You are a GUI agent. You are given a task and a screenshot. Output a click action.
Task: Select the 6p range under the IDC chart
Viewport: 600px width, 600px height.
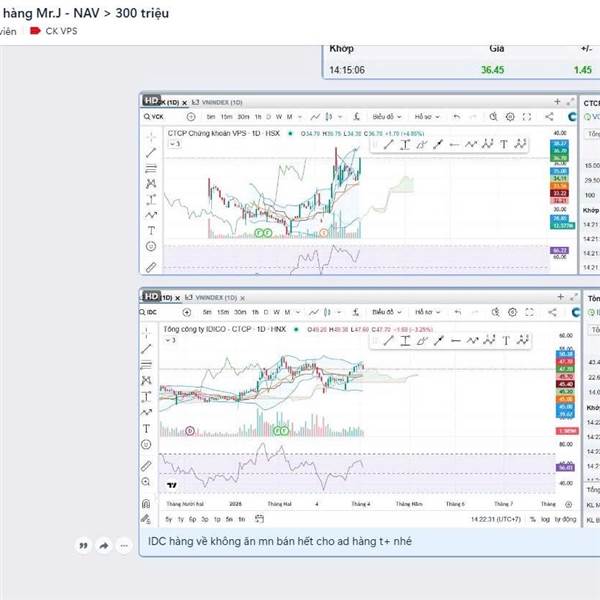tap(192, 519)
